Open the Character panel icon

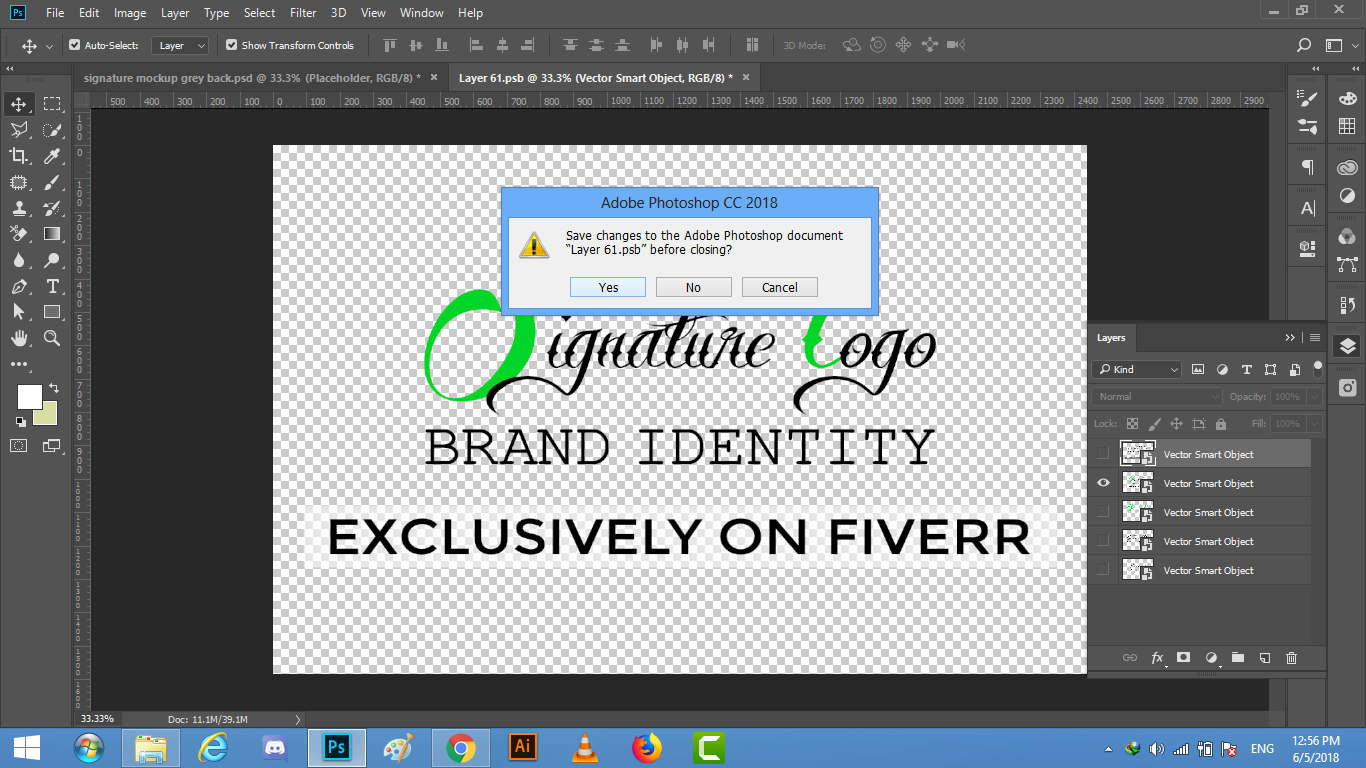coord(1307,208)
